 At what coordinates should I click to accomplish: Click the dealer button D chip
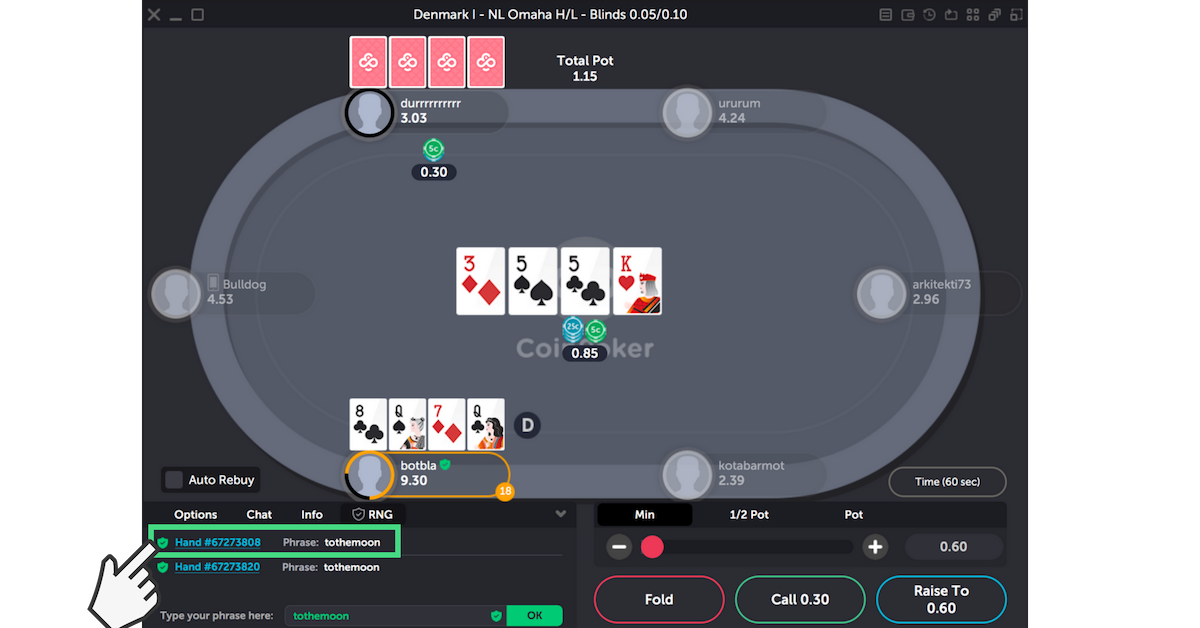coord(528,426)
